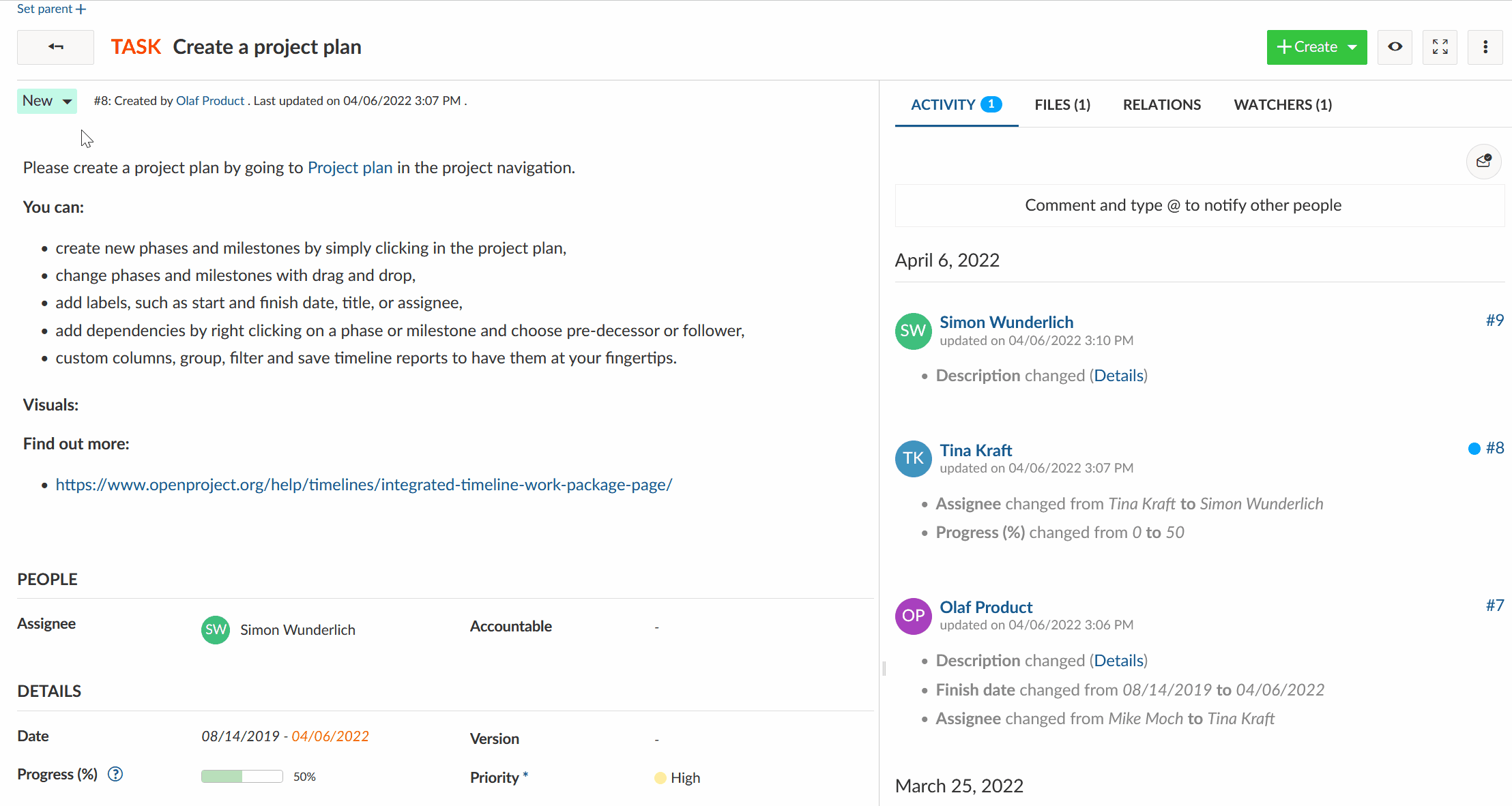Image resolution: width=1512 pixels, height=806 pixels.
Task: Click the progress percentage help icon
Action: 116,774
